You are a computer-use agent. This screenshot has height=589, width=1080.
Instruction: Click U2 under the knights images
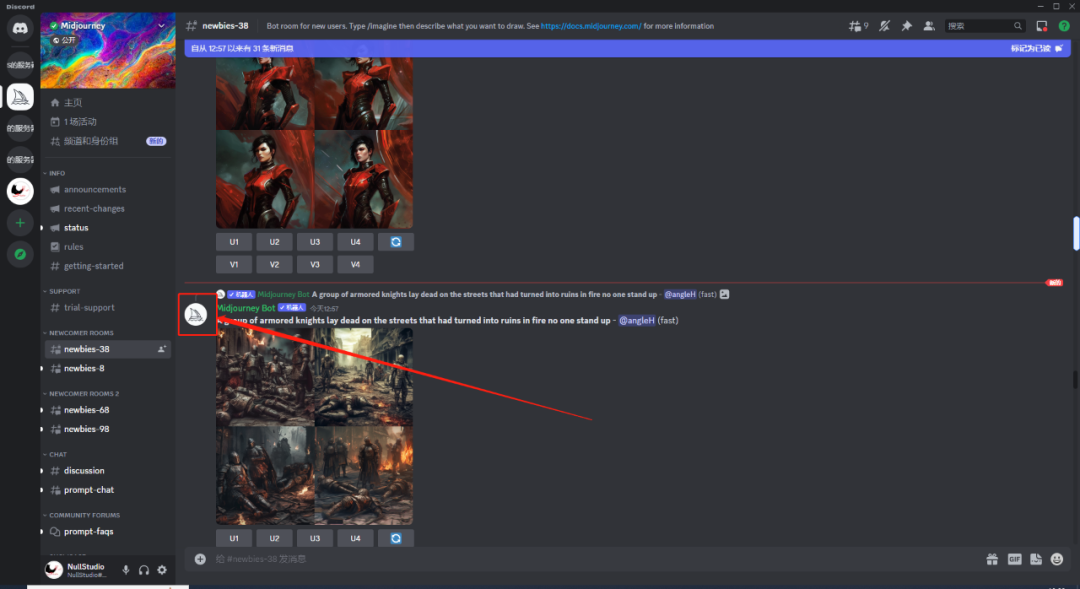click(274, 538)
